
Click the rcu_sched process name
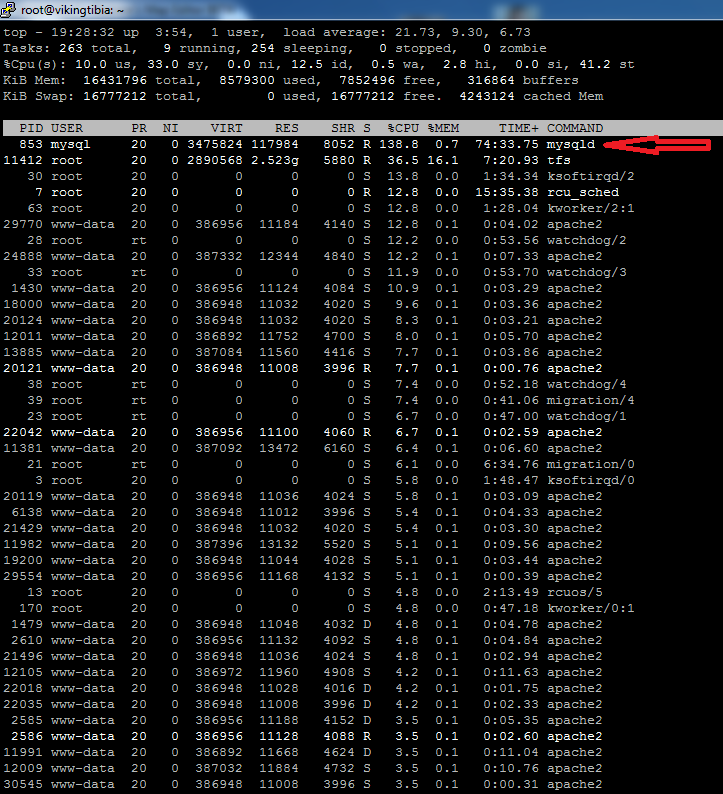[582, 192]
